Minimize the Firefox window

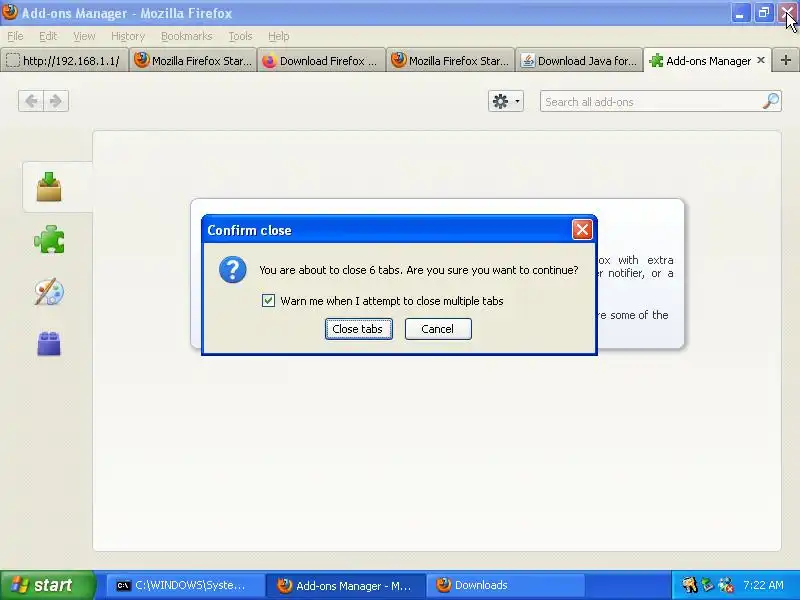[740, 13]
